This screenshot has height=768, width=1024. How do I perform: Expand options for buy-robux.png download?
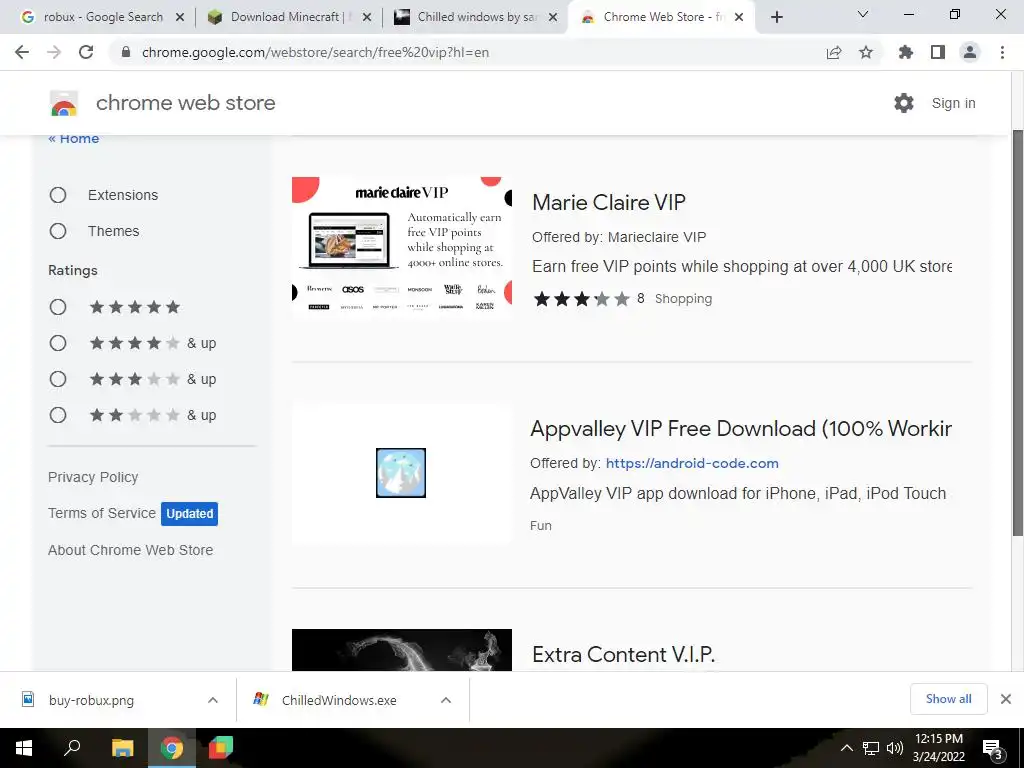213,700
